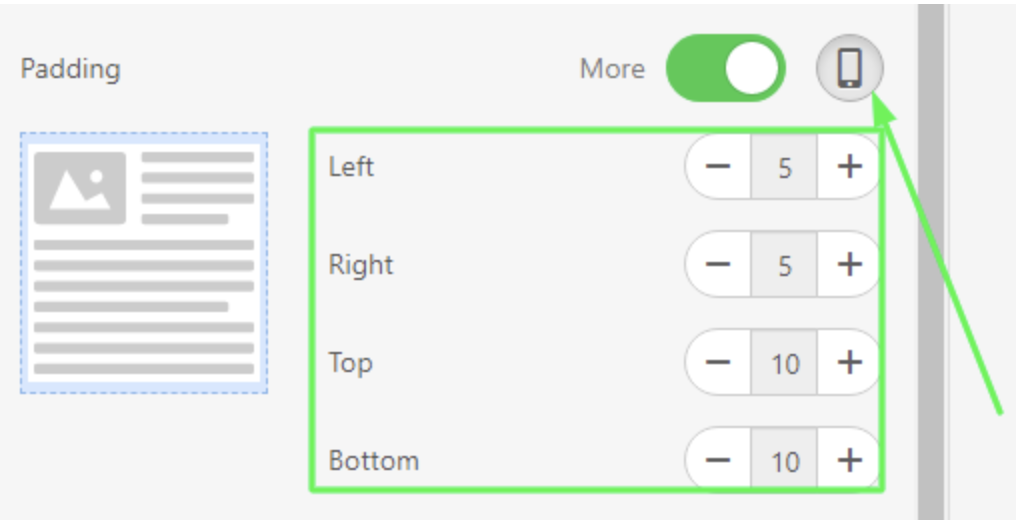The height and width of the screenshot is (520, 1016).
Task: Select the Left padding value field
Action: point(784,167)
